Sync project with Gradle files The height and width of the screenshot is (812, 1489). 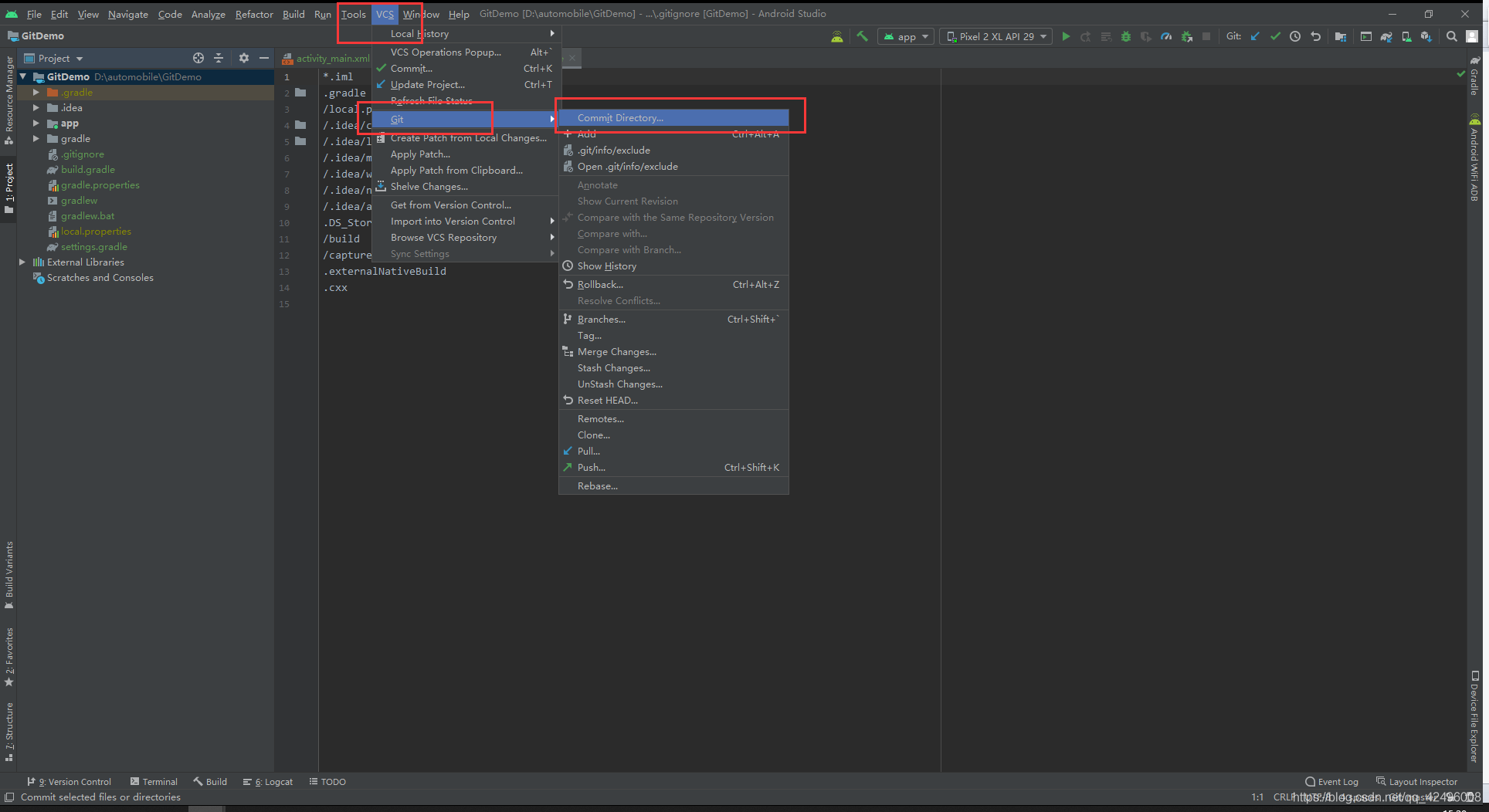coord(1386,36)
